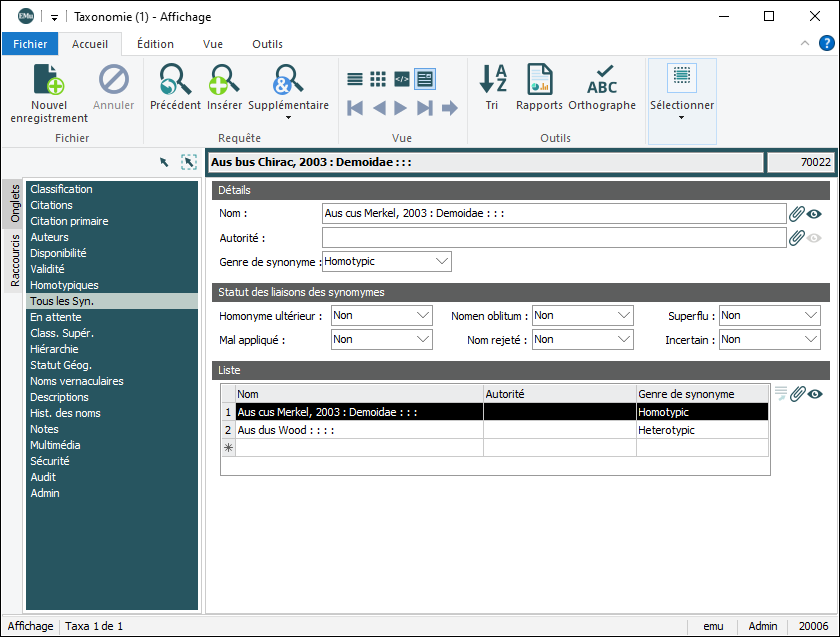Viewport: 840px width, 637px height.
Task: Click the Insérer search icon
Action: coord(224,80)
